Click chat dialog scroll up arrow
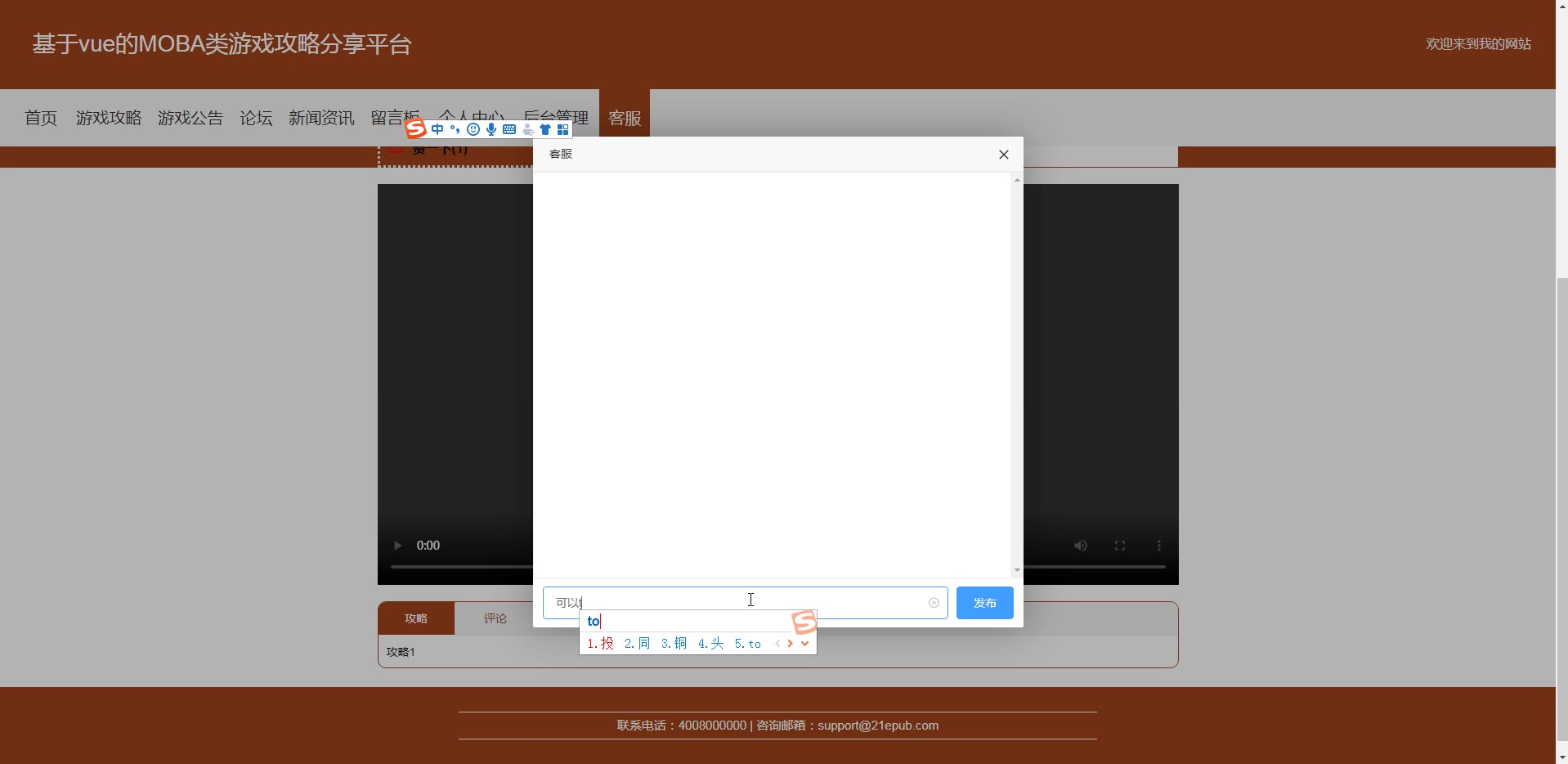Viewport: 1568px width, 764px height. coord(1017,179)
